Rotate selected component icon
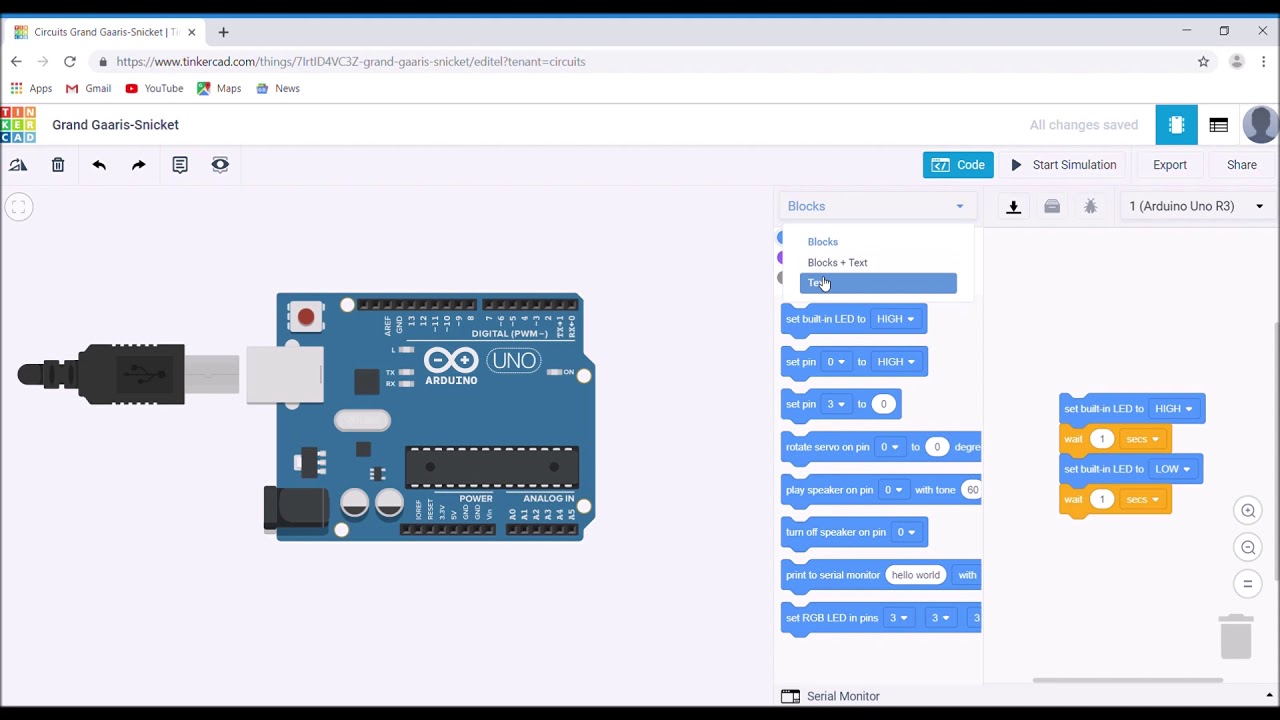1280x720 pixels. point(18,165)
